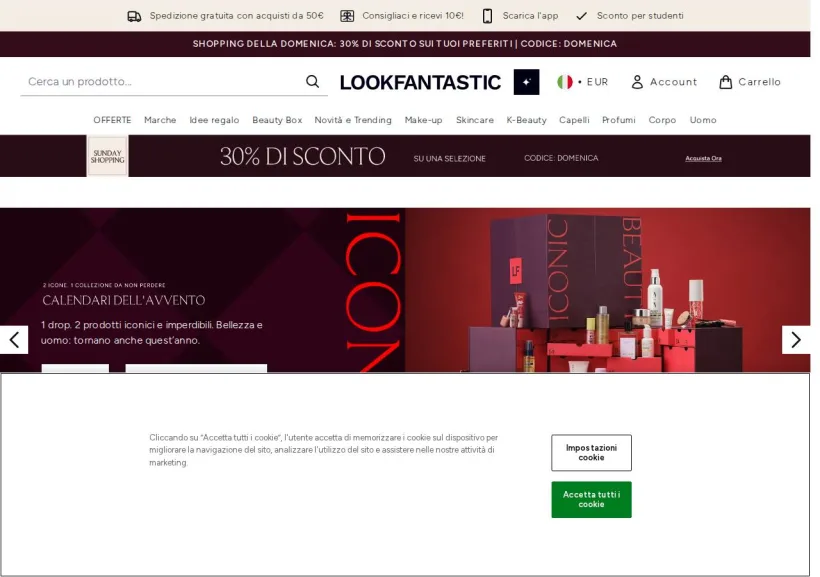Image resolution: width=820 pixels, height=577 pixels.
Task: Click the phone icon beside Scarica l'app
Action: 487,16
